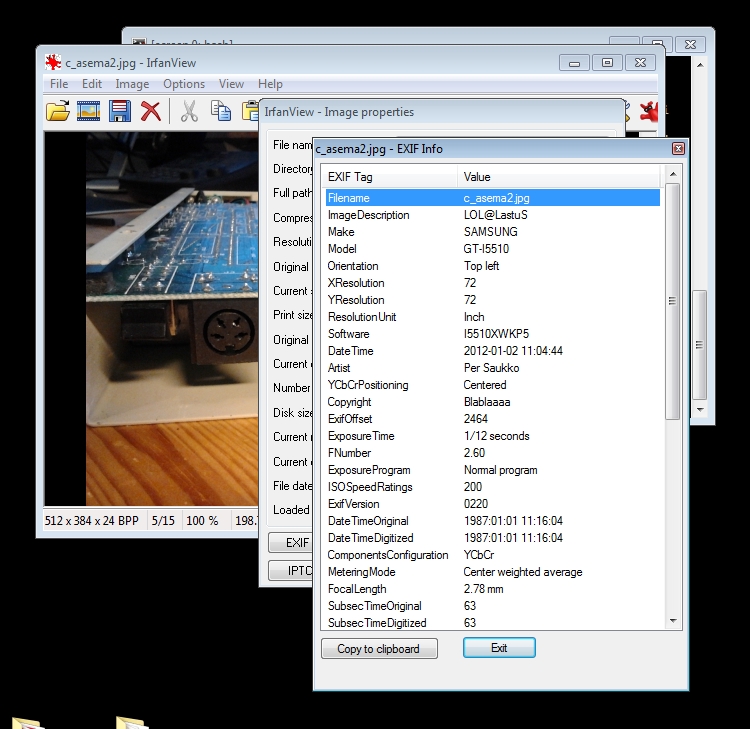The image size is (750, 729).
Task: Click the IPTC button in Image properties
Action: (290, 571)
